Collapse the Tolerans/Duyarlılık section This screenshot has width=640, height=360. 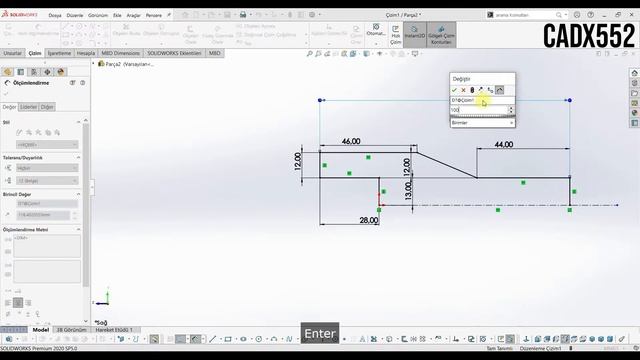[78, 158]
